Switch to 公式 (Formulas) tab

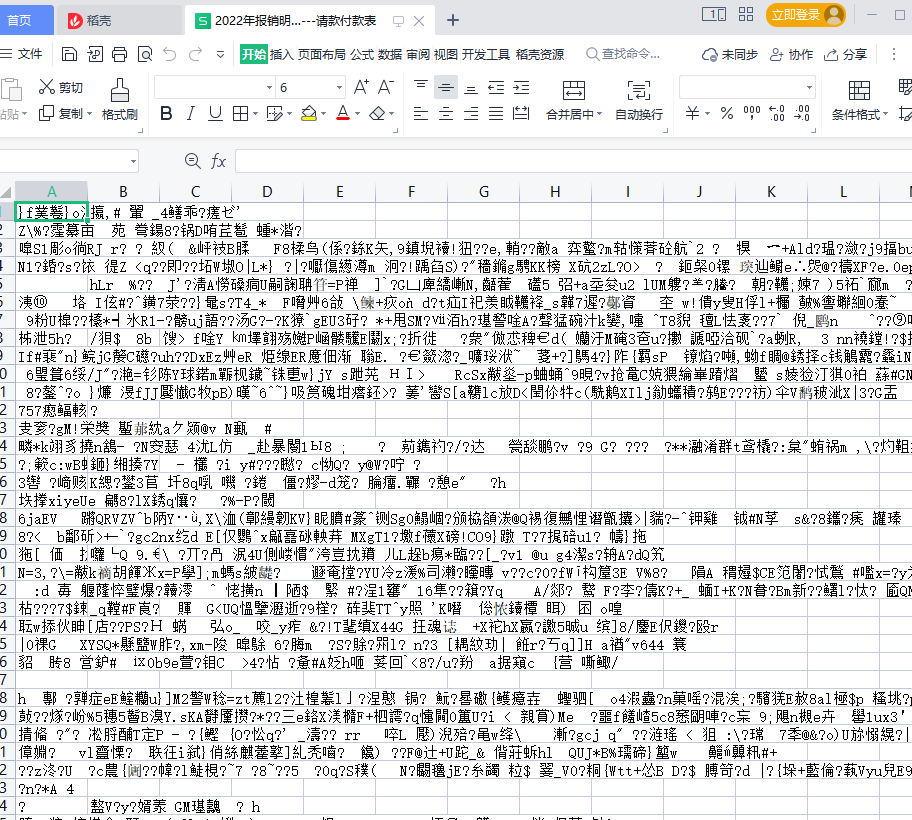[362, 54]
